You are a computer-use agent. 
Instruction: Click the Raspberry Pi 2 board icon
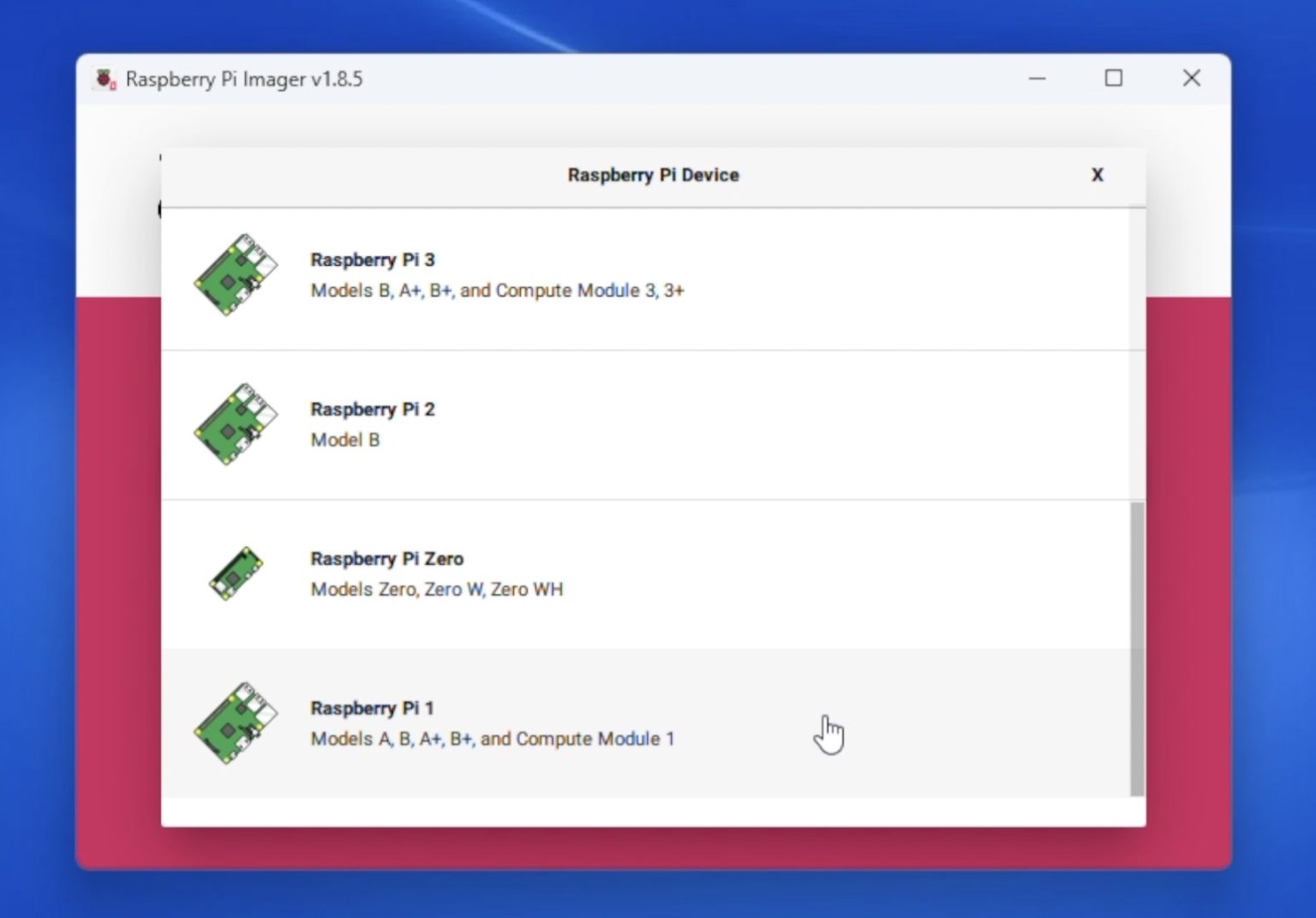(x=237, y=423)
